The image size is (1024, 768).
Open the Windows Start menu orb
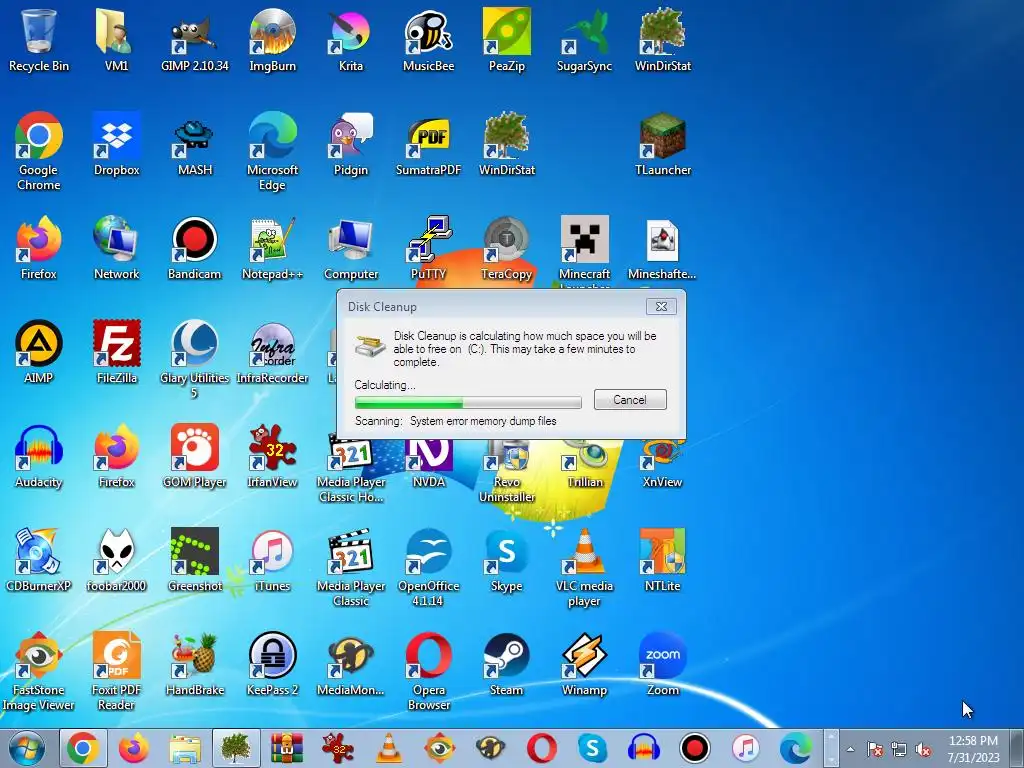click(x=26, y=748)
